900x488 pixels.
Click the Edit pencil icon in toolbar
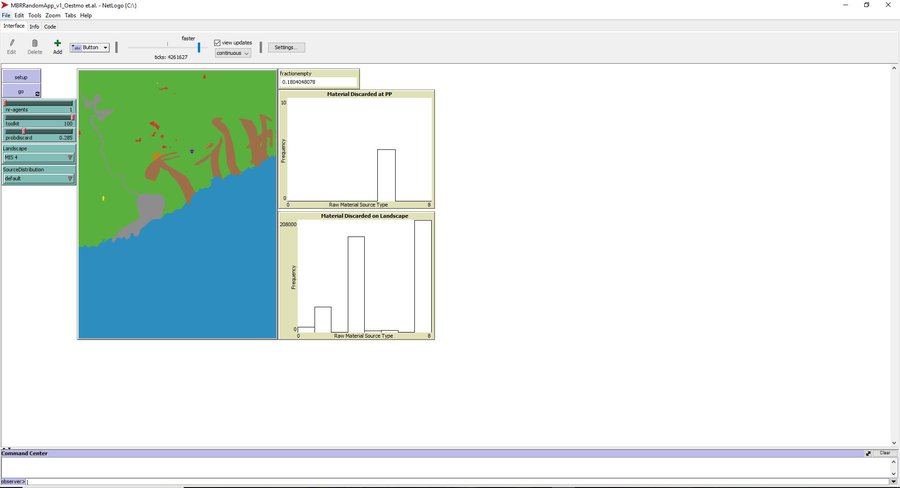[11, 43]
